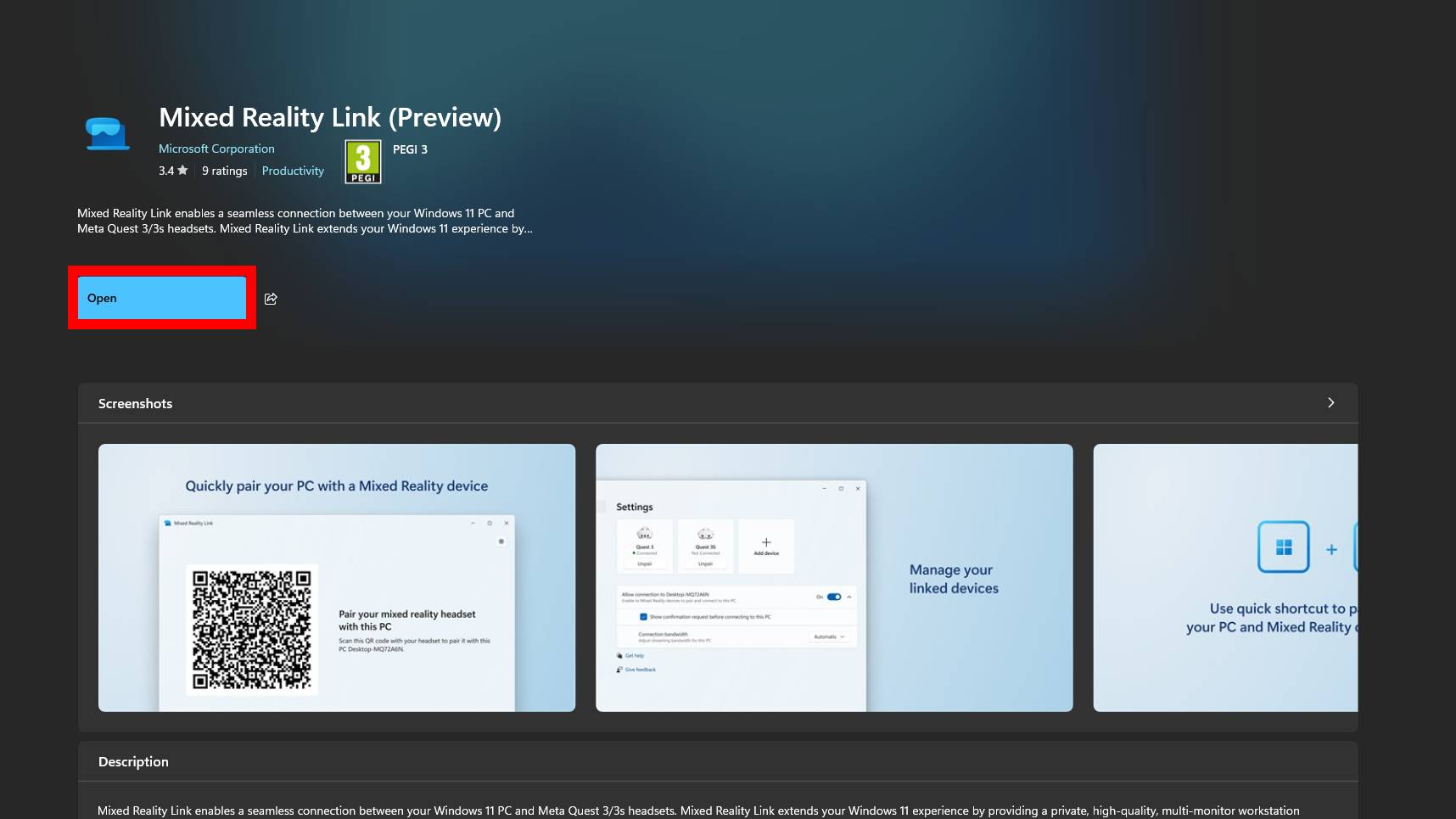Click the 9 ratings text
1456x819 pixels.
(x=225, y=171)
